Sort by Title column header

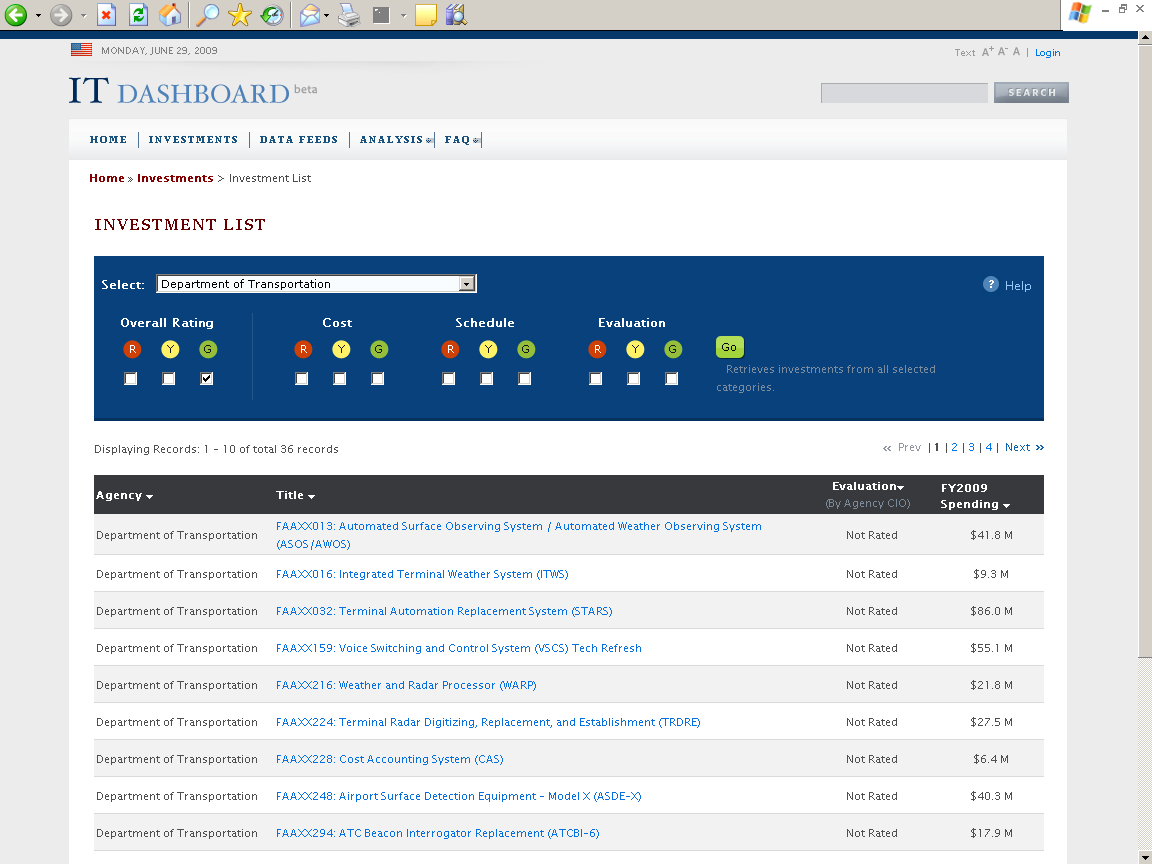(x=295, y=495)
